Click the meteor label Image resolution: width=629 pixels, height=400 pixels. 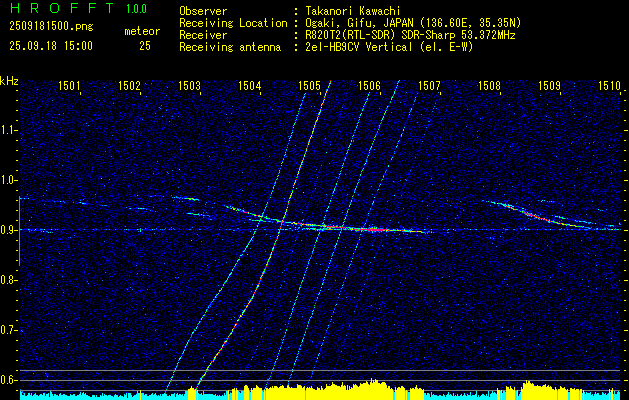tap(142, 31)
